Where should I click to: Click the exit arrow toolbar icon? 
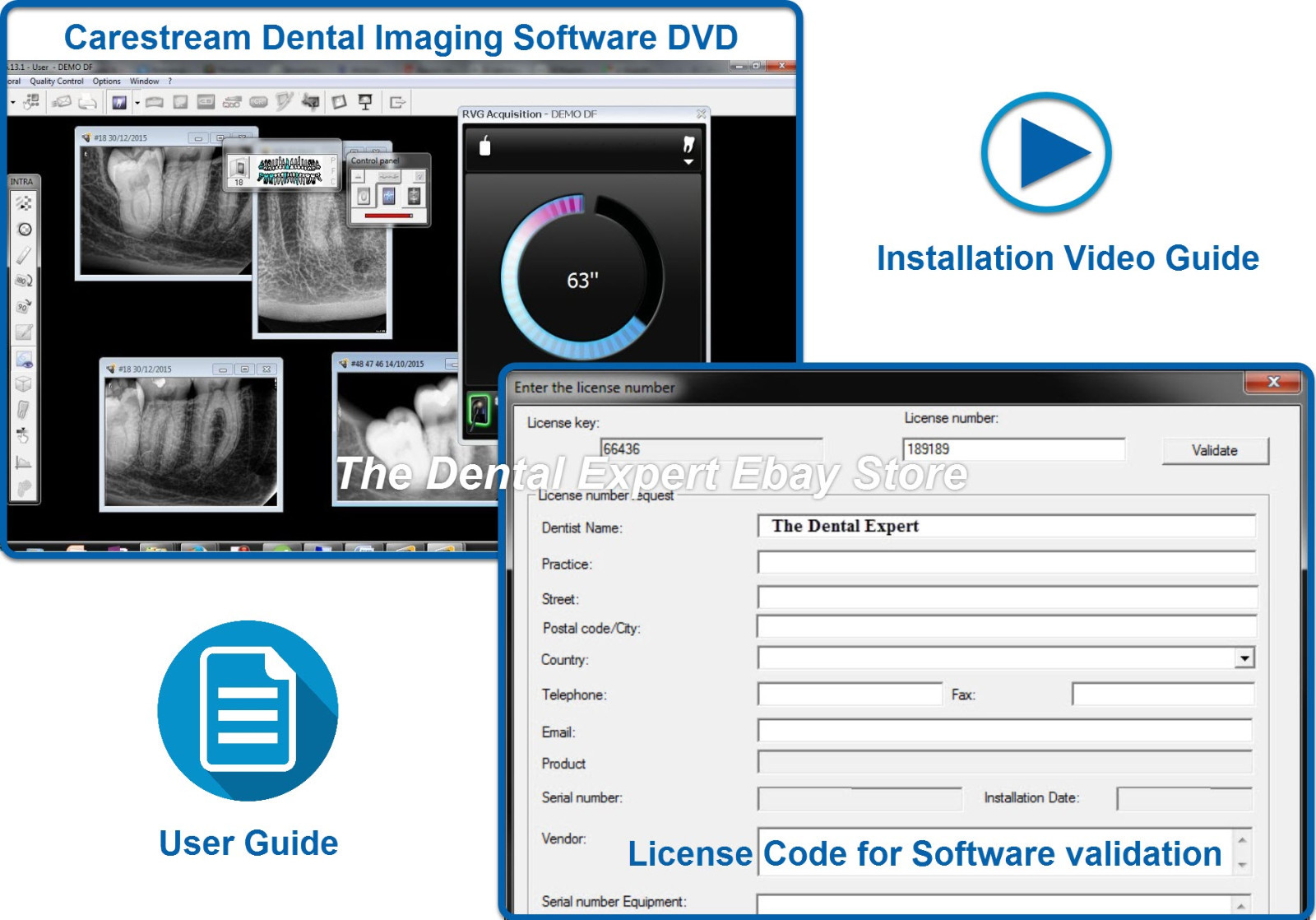(x=397, y=103)
